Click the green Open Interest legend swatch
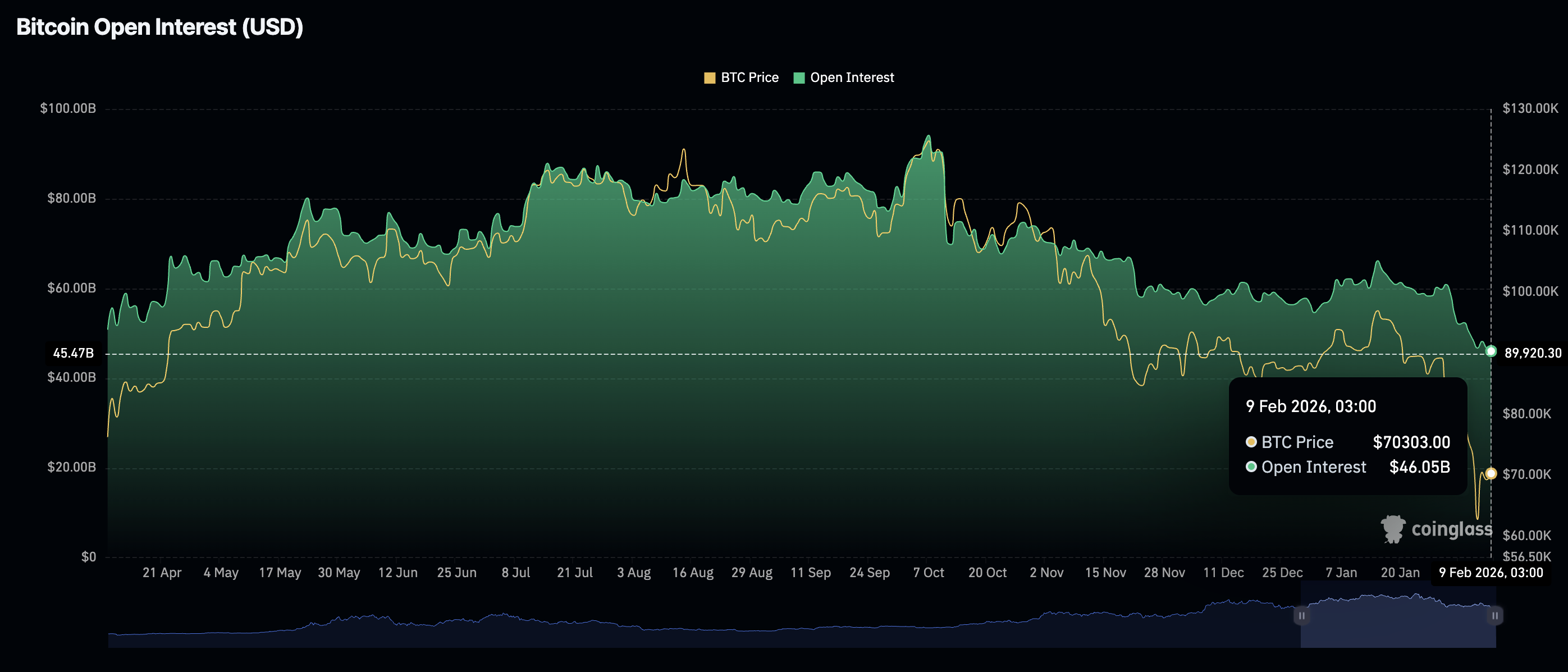 (x=799, y=78)
